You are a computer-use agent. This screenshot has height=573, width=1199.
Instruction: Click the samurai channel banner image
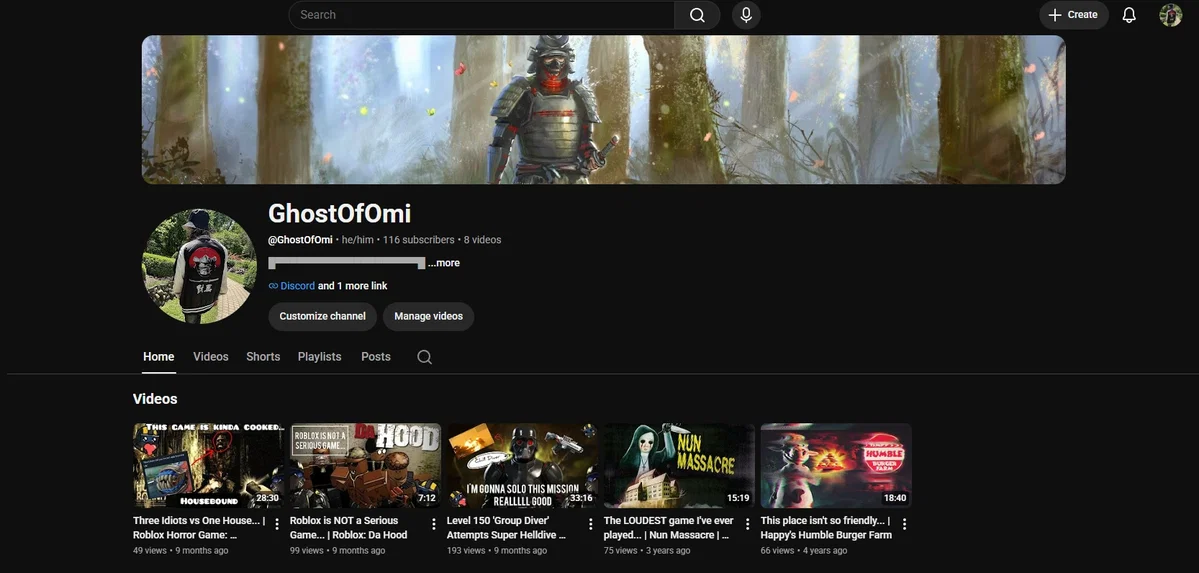(x=603, y=109)
